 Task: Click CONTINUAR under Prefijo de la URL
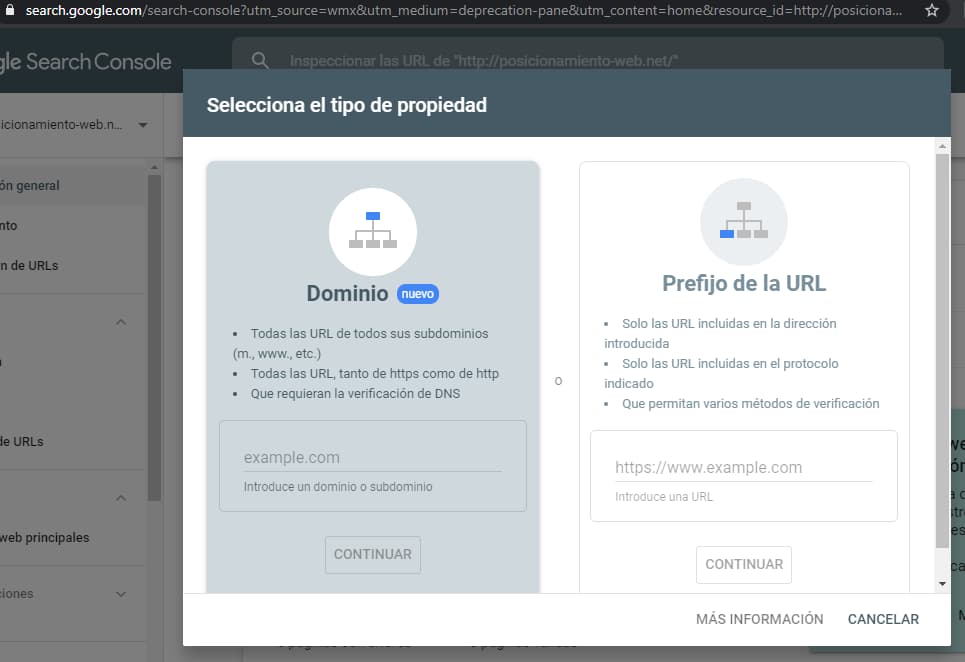tap(744, 564)
